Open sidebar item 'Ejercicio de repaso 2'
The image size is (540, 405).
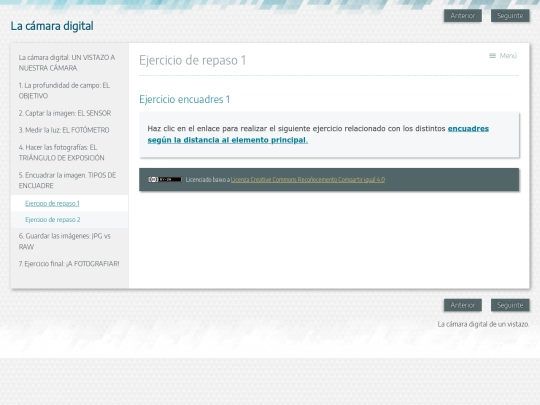tap(69, 220)
